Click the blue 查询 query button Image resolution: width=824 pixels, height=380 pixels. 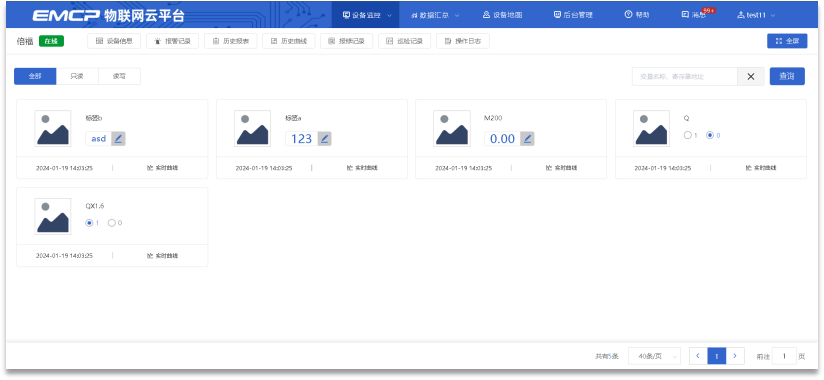pyautogui.click(x=787, y=76)
